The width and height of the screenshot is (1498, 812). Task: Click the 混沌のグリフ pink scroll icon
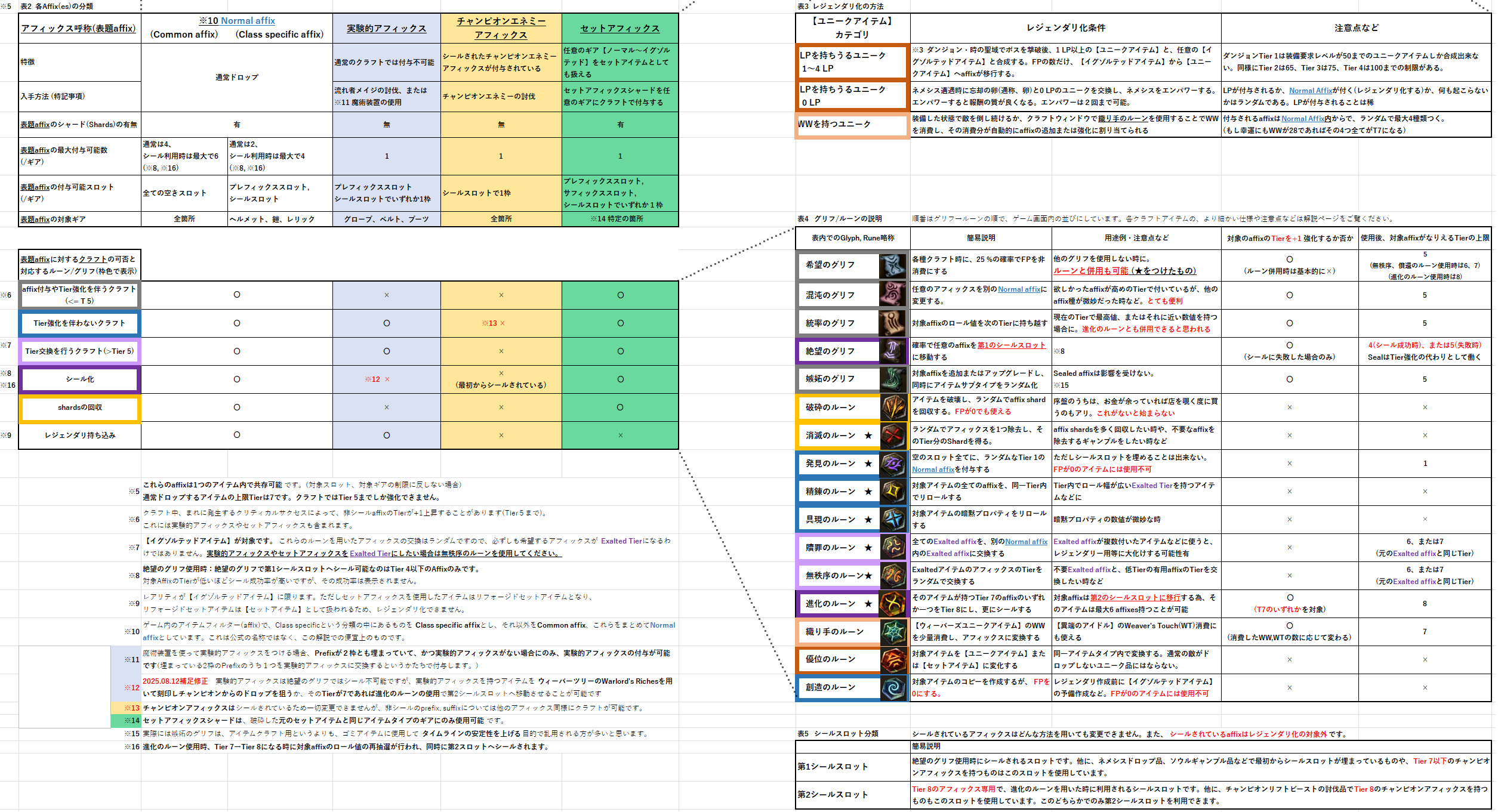(x=893, y=295)
